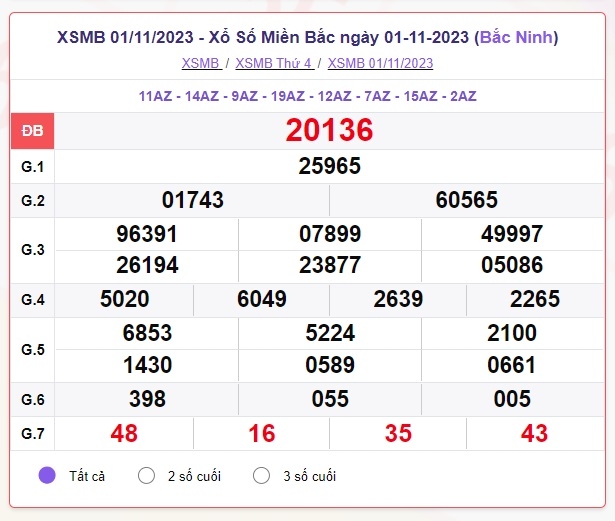Click the G.4 number 6049

[x=262, y=299]
